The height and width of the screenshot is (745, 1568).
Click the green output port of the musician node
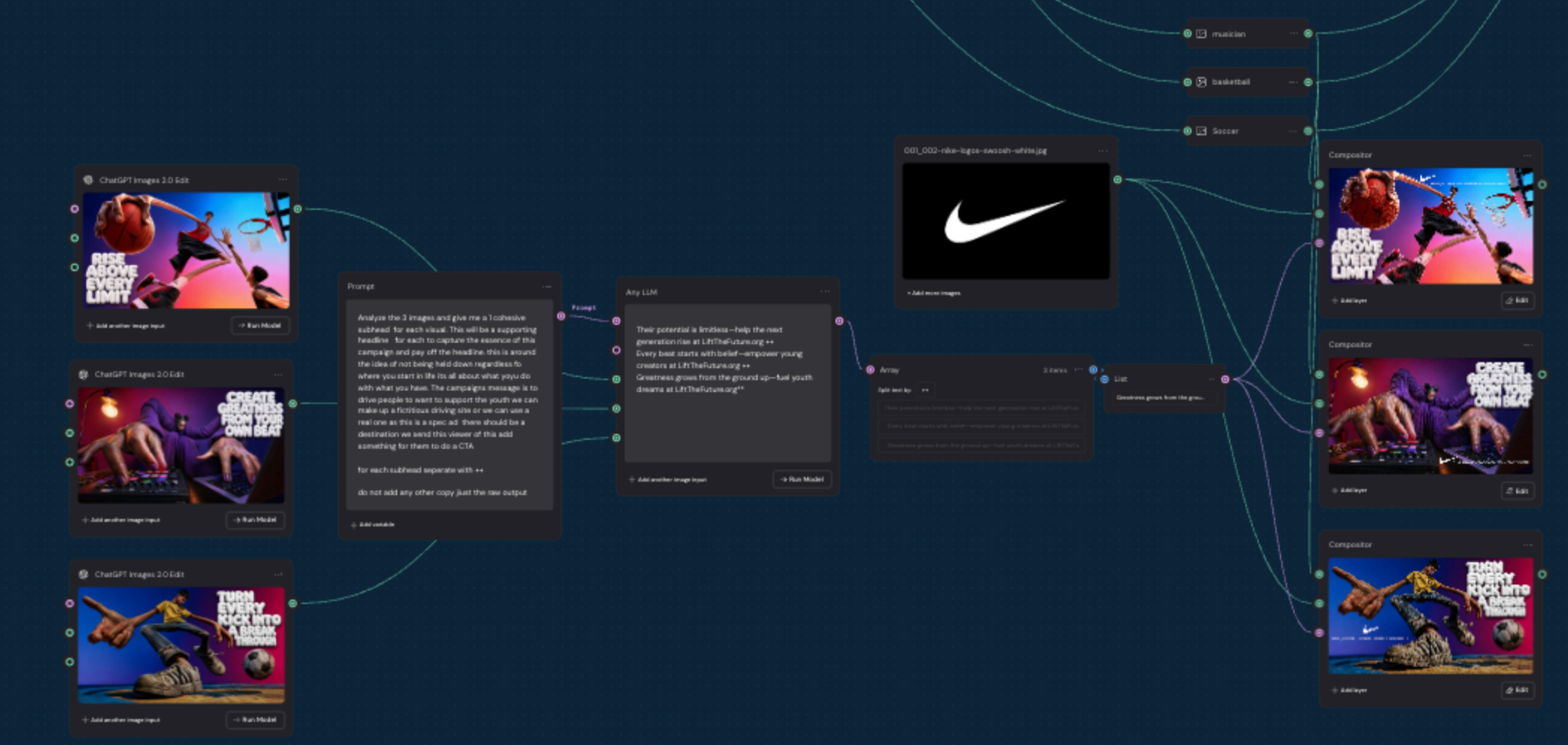click(1308, 34)
